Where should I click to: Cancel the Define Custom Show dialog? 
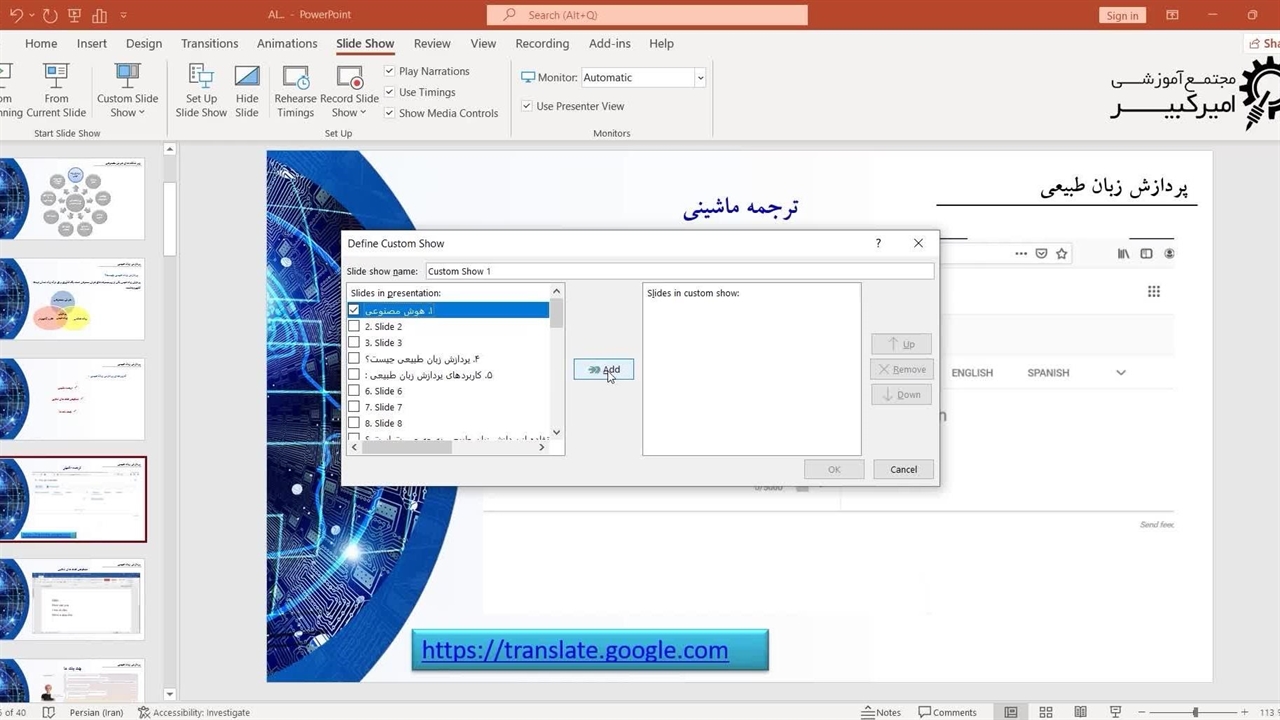tap(903, 469)
